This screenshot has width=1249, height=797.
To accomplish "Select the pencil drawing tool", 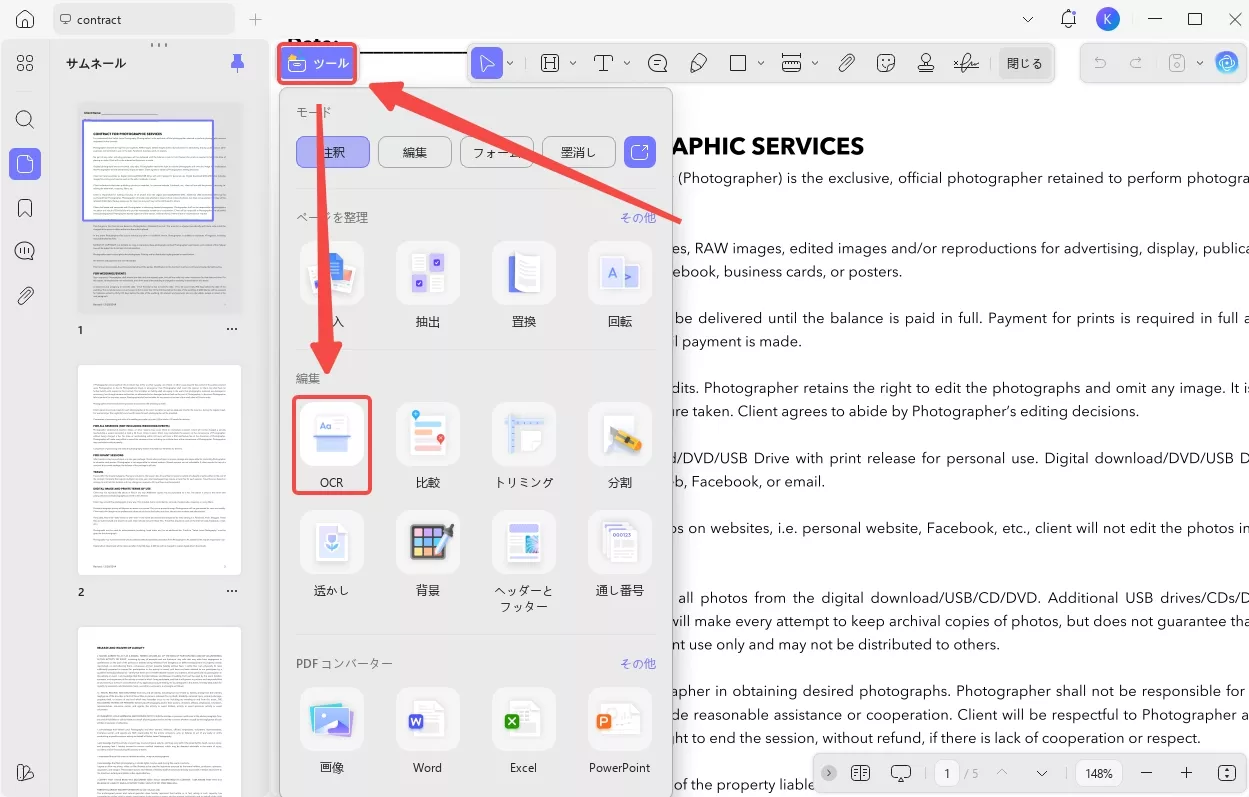I will pyautogui.click(x=699, y=63).
